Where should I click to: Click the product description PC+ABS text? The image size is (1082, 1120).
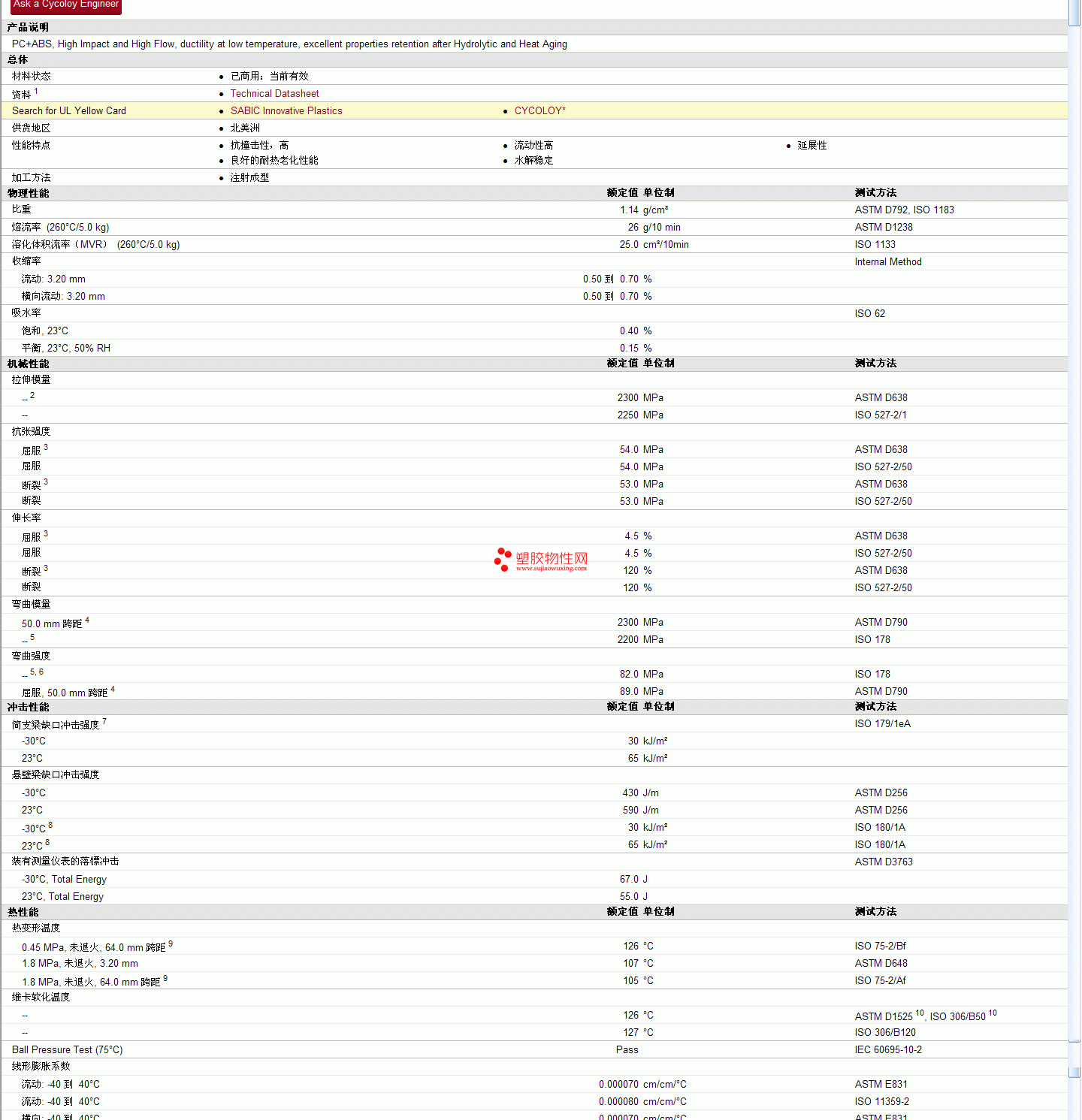click(289, 44)
